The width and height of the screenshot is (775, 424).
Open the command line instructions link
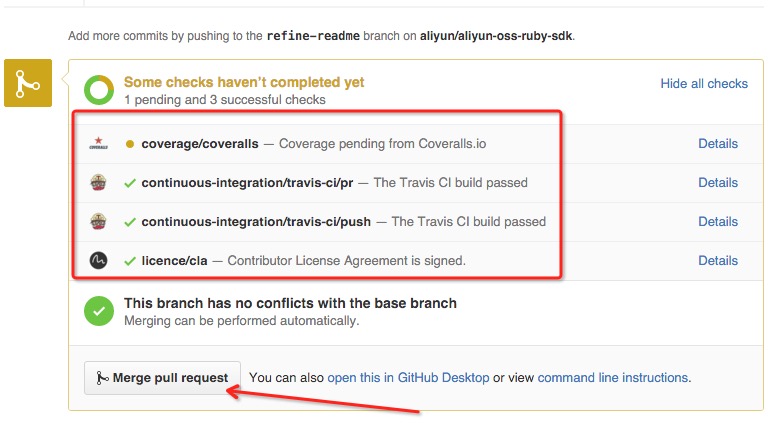point(612,378)
